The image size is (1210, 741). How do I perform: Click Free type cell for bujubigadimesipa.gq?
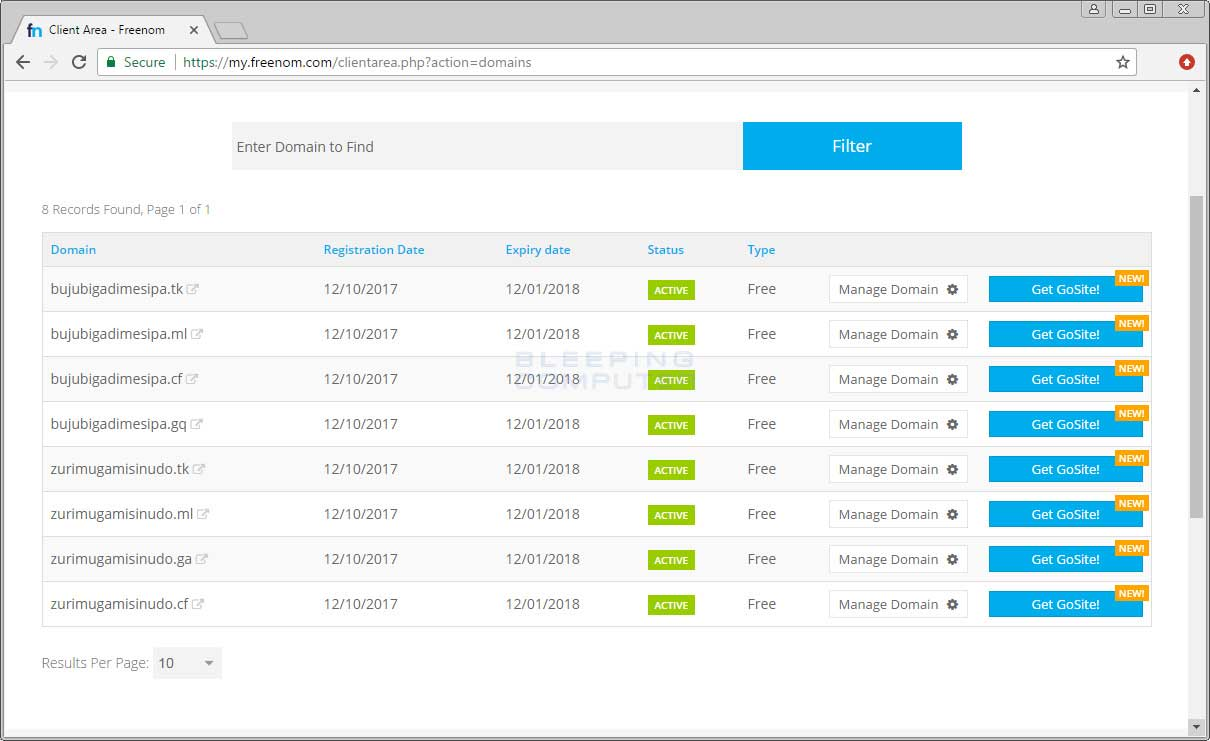coord(761,424)
